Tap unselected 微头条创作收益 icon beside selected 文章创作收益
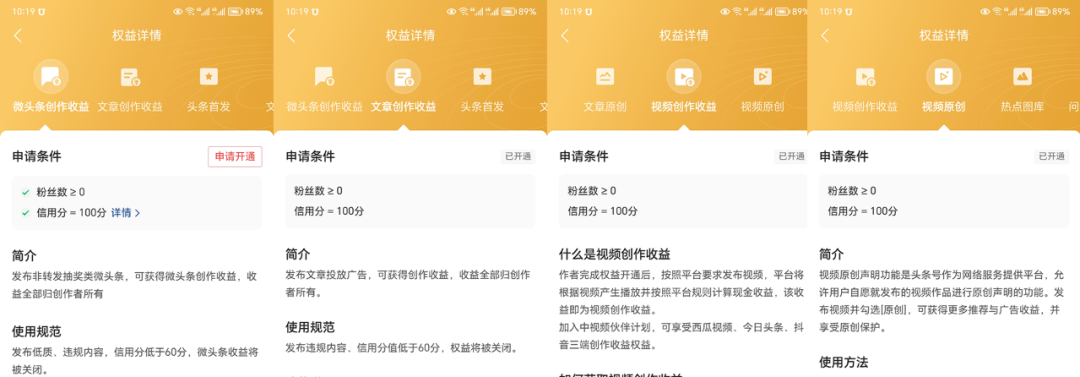 click(x=324, y=77)
